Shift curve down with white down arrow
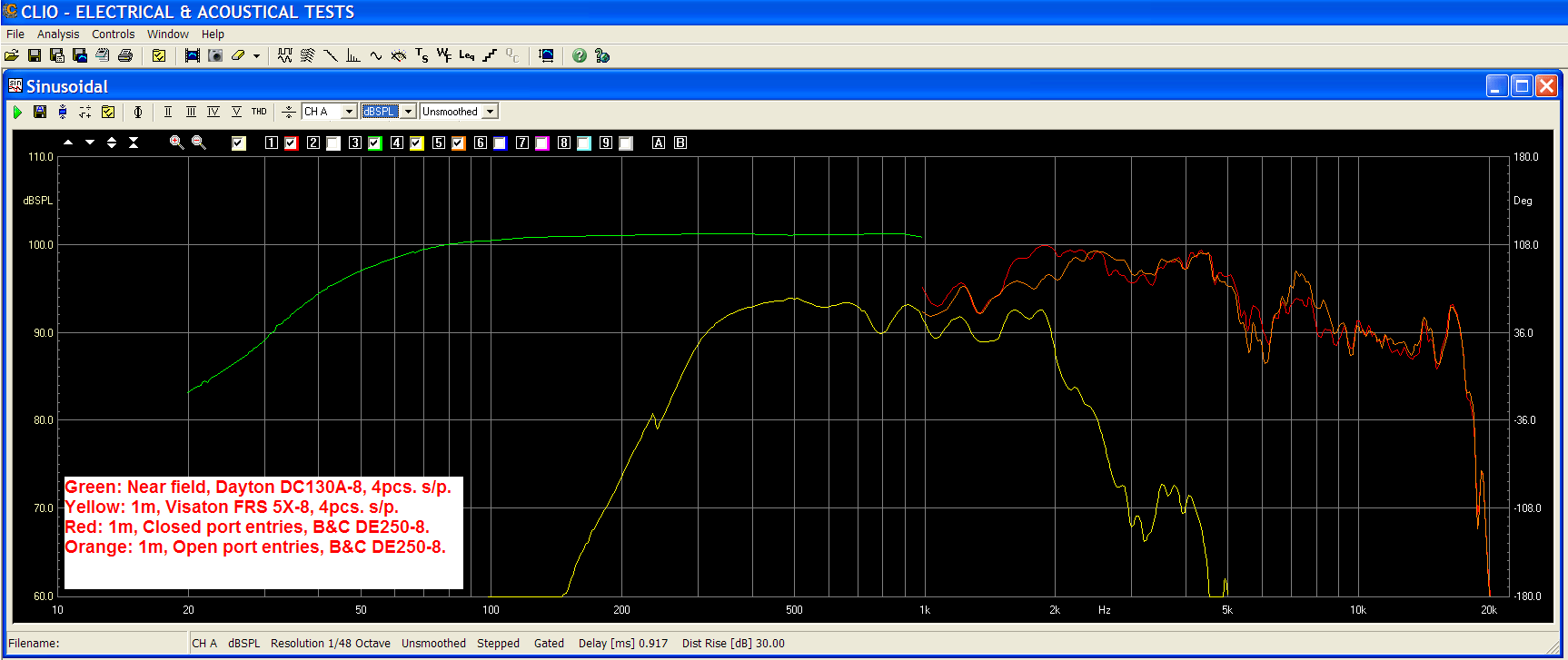 [90, 143]
